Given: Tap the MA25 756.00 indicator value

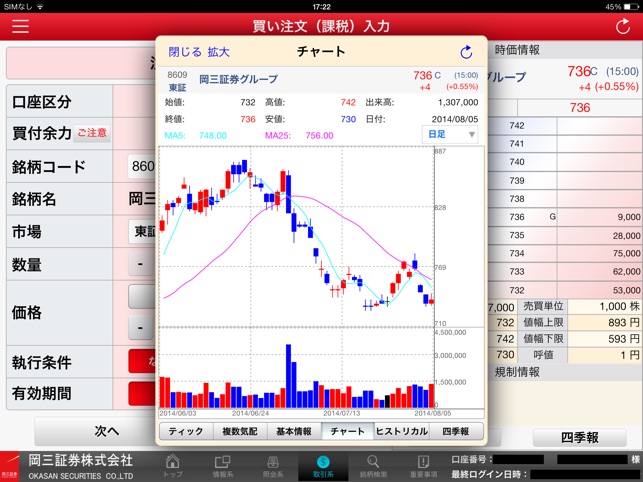Looking at the screenshot, I should [x=319, y=136].
